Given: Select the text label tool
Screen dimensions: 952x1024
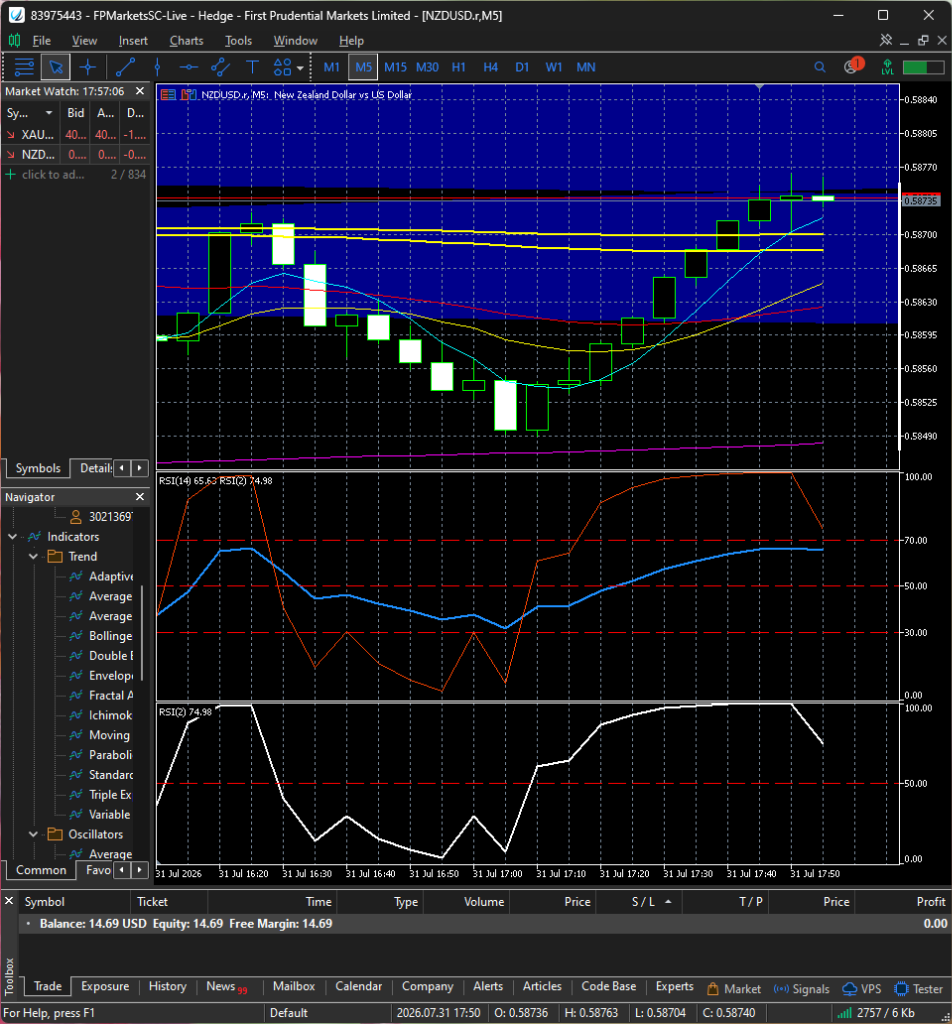Looking at the screenshot, I should click(252, 67).
